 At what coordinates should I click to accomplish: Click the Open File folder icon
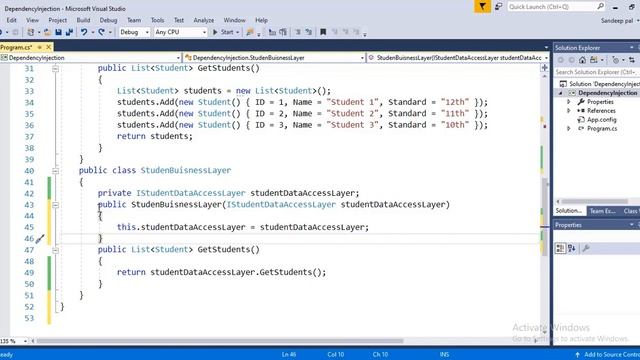pyautogui.click(x=47, y=32)
